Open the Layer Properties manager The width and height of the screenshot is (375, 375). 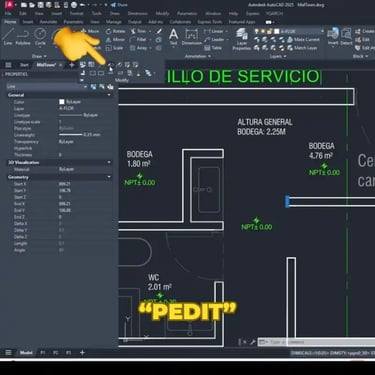[x=242, y=39]
